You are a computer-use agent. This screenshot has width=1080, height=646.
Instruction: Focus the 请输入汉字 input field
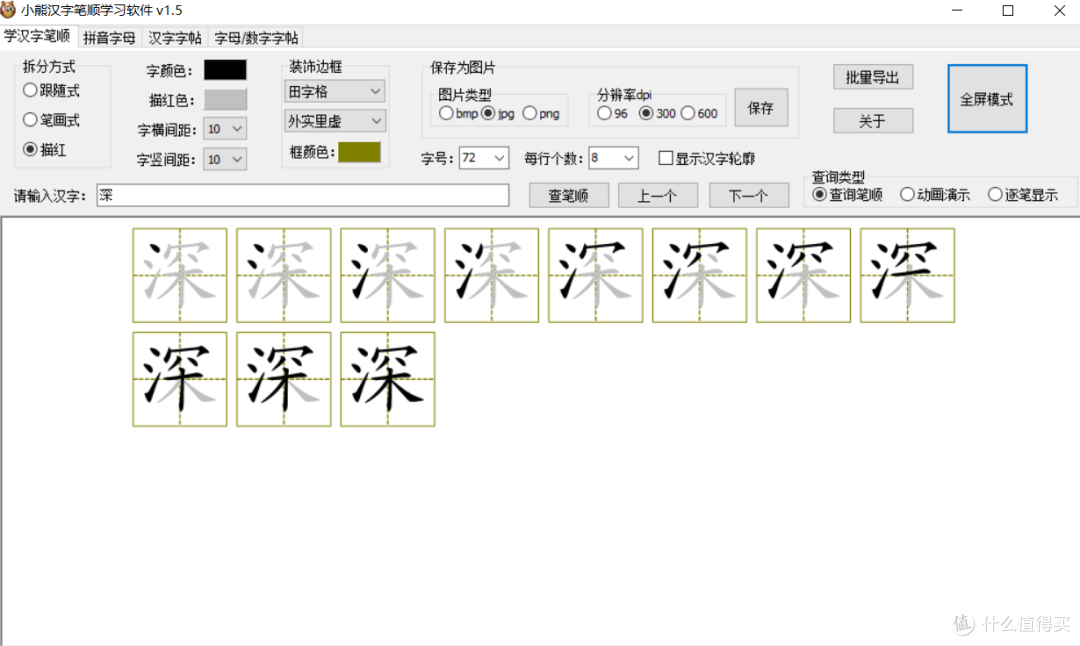point(303,196)
